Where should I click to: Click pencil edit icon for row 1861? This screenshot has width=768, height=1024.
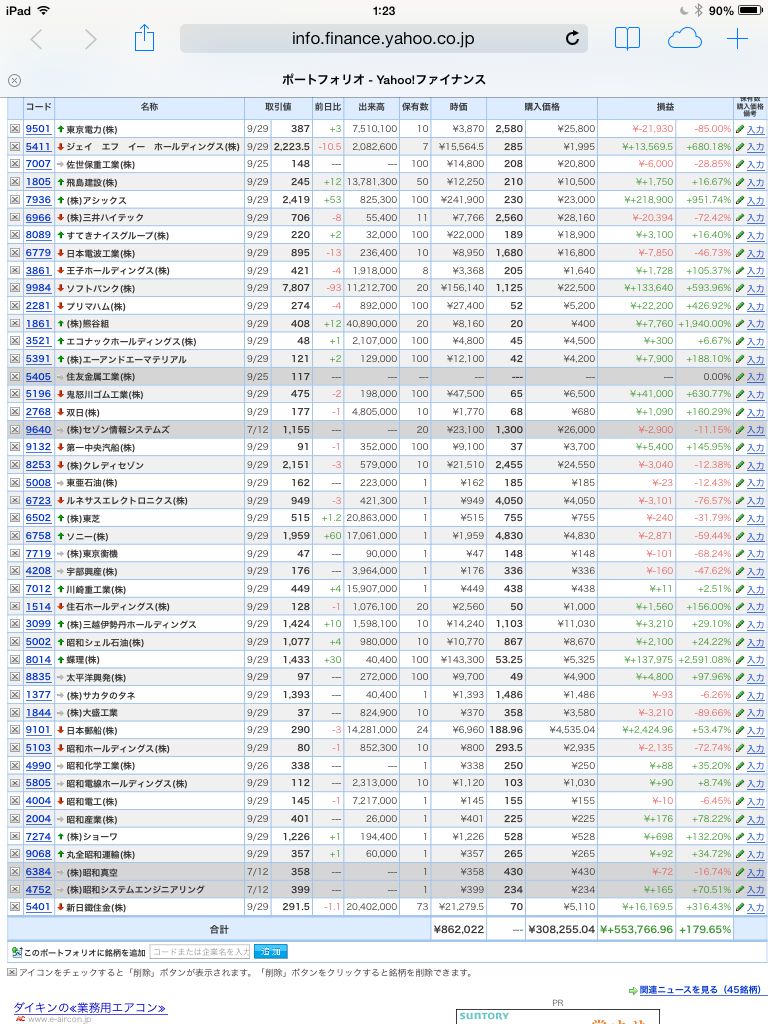(x=740, y=324)
